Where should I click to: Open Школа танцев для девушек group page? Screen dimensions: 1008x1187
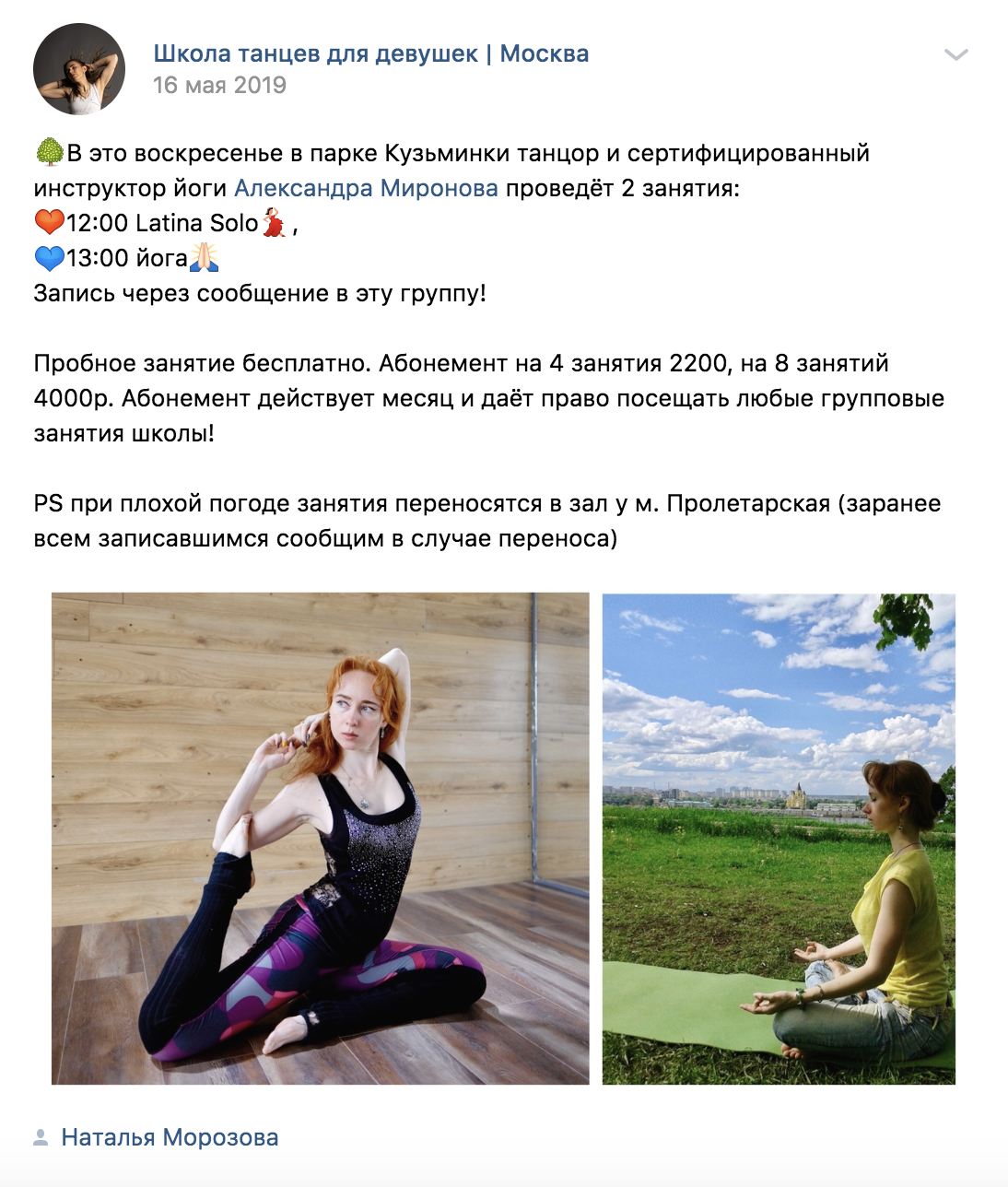[x=371, y=53]
